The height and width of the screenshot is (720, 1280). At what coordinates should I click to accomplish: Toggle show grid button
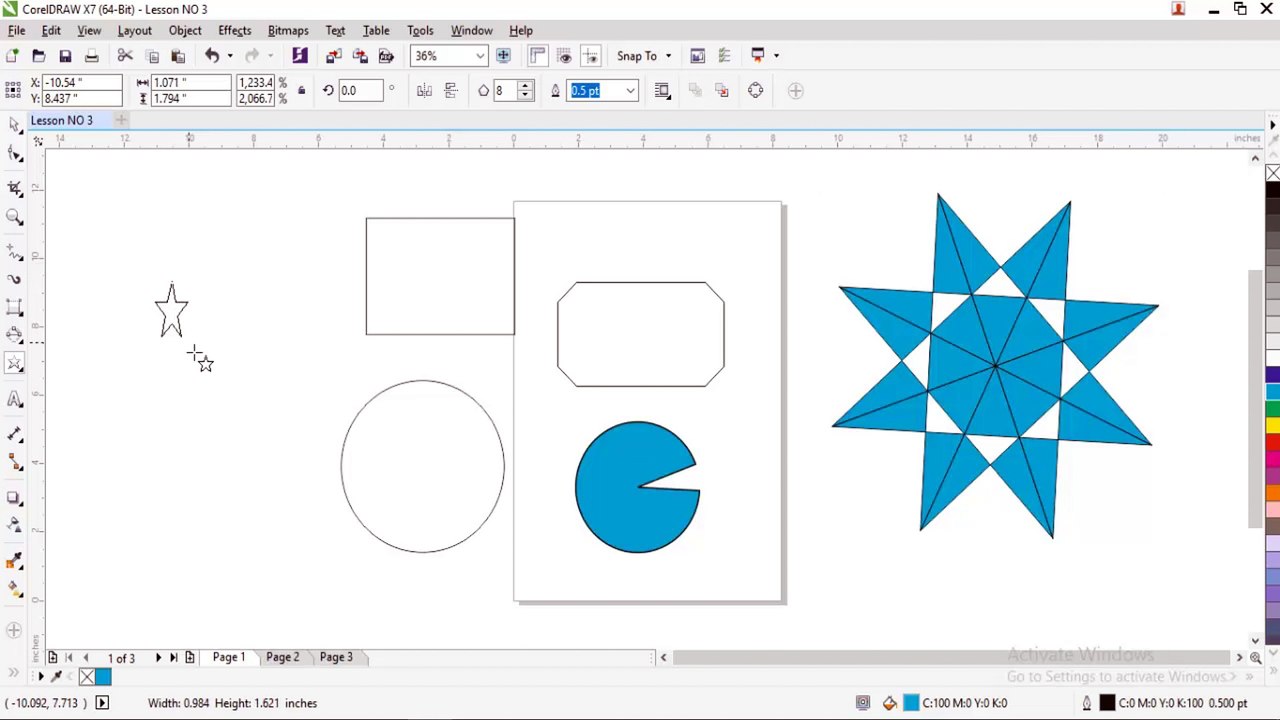pyautogui.click(x=564, y=56)
